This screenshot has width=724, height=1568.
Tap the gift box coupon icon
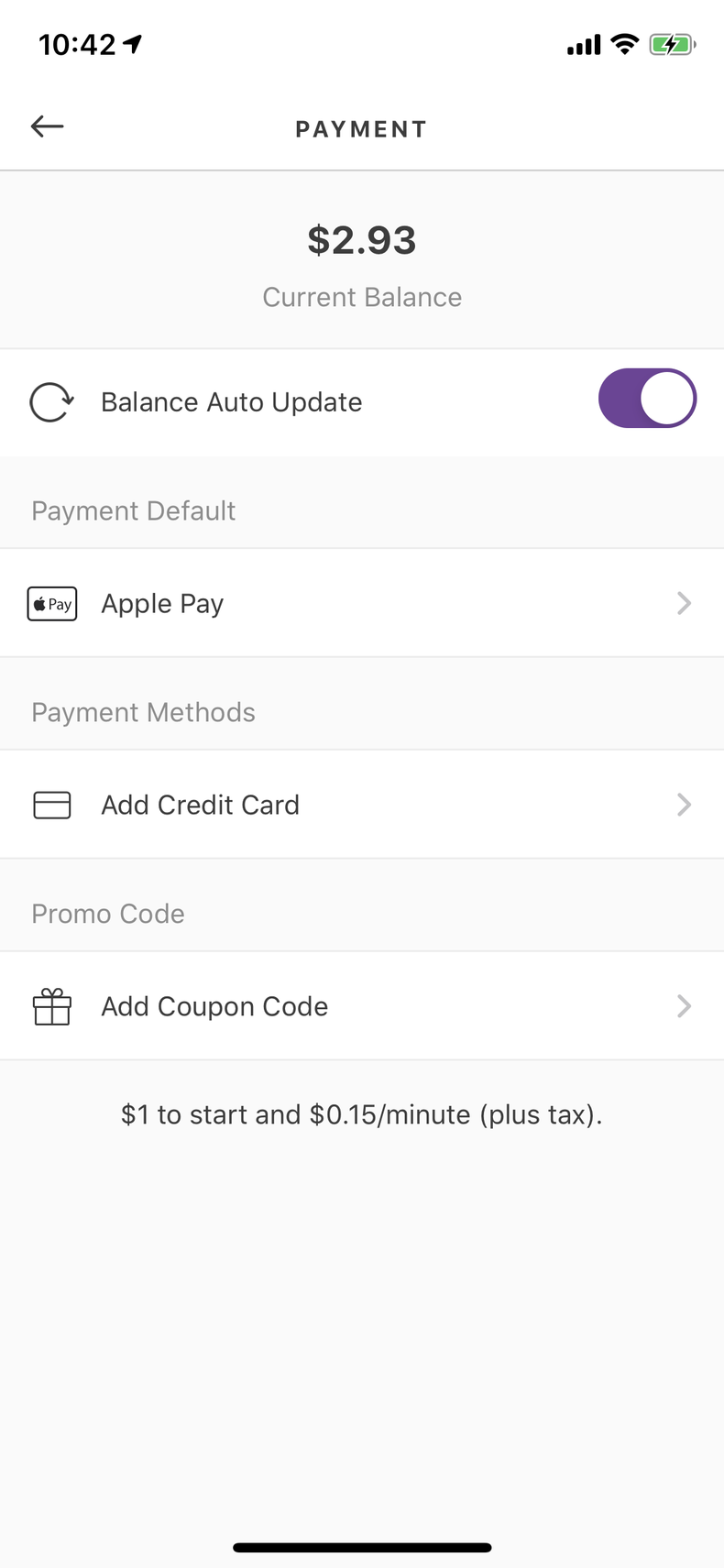(52, 1006)
